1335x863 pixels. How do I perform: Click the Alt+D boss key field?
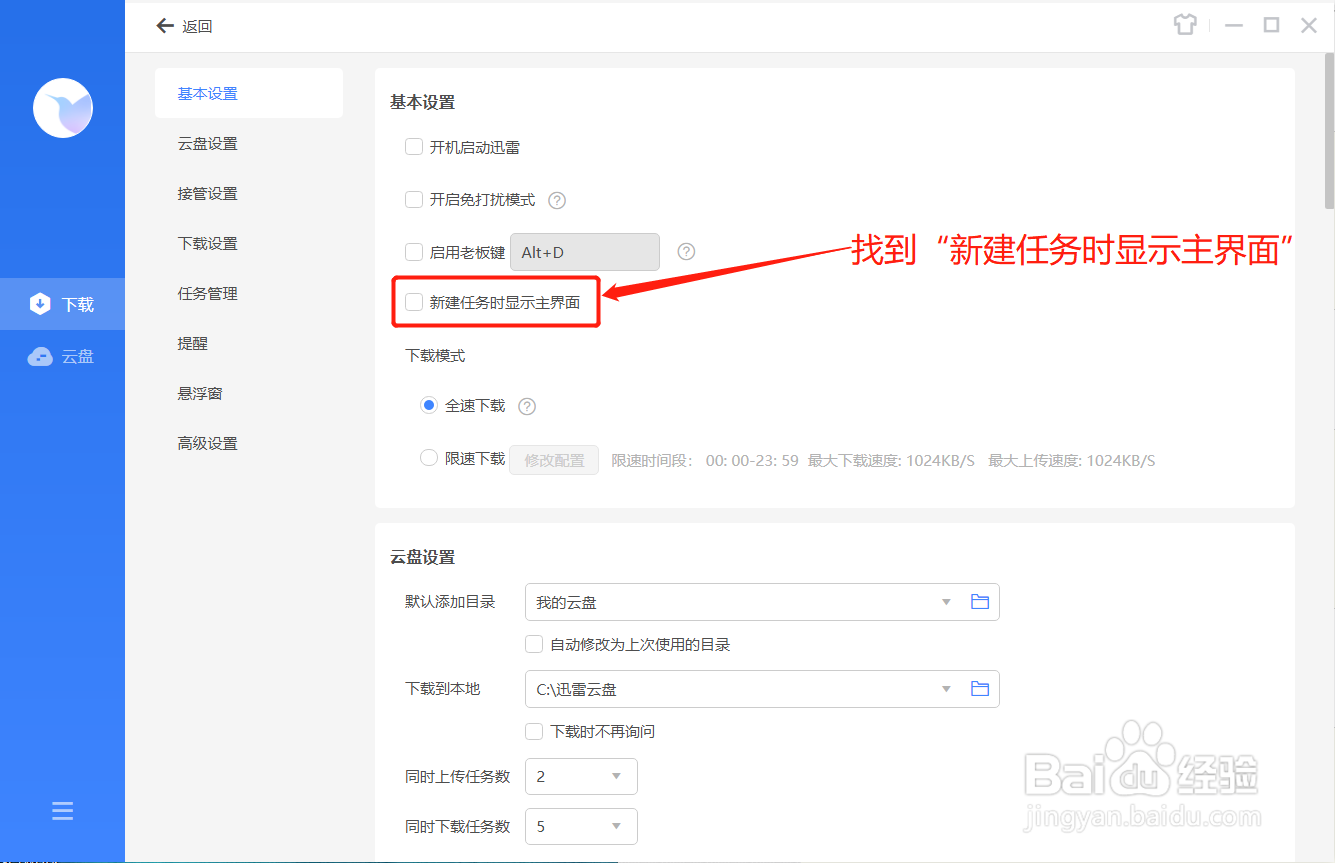pyautogui.click(x=585, y=252)
